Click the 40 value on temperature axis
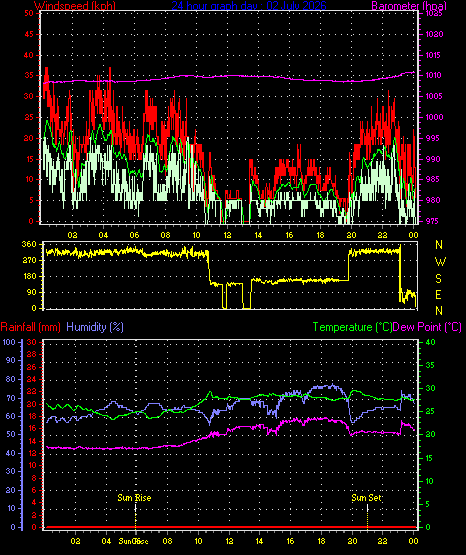466x555 pixels. coord(430,342)
